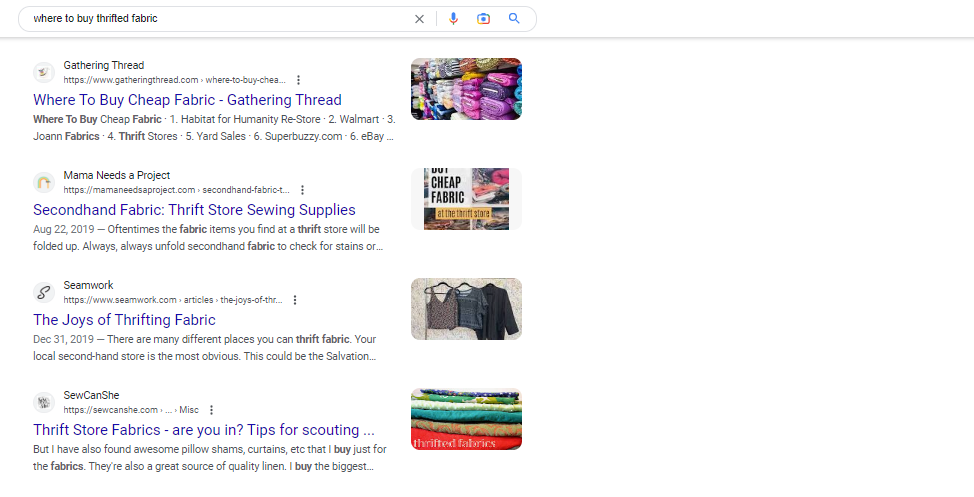Open Mama Needs a Project favicon
Image resolution: width=974 pixels, height=497 pixels.
point(43,183)
